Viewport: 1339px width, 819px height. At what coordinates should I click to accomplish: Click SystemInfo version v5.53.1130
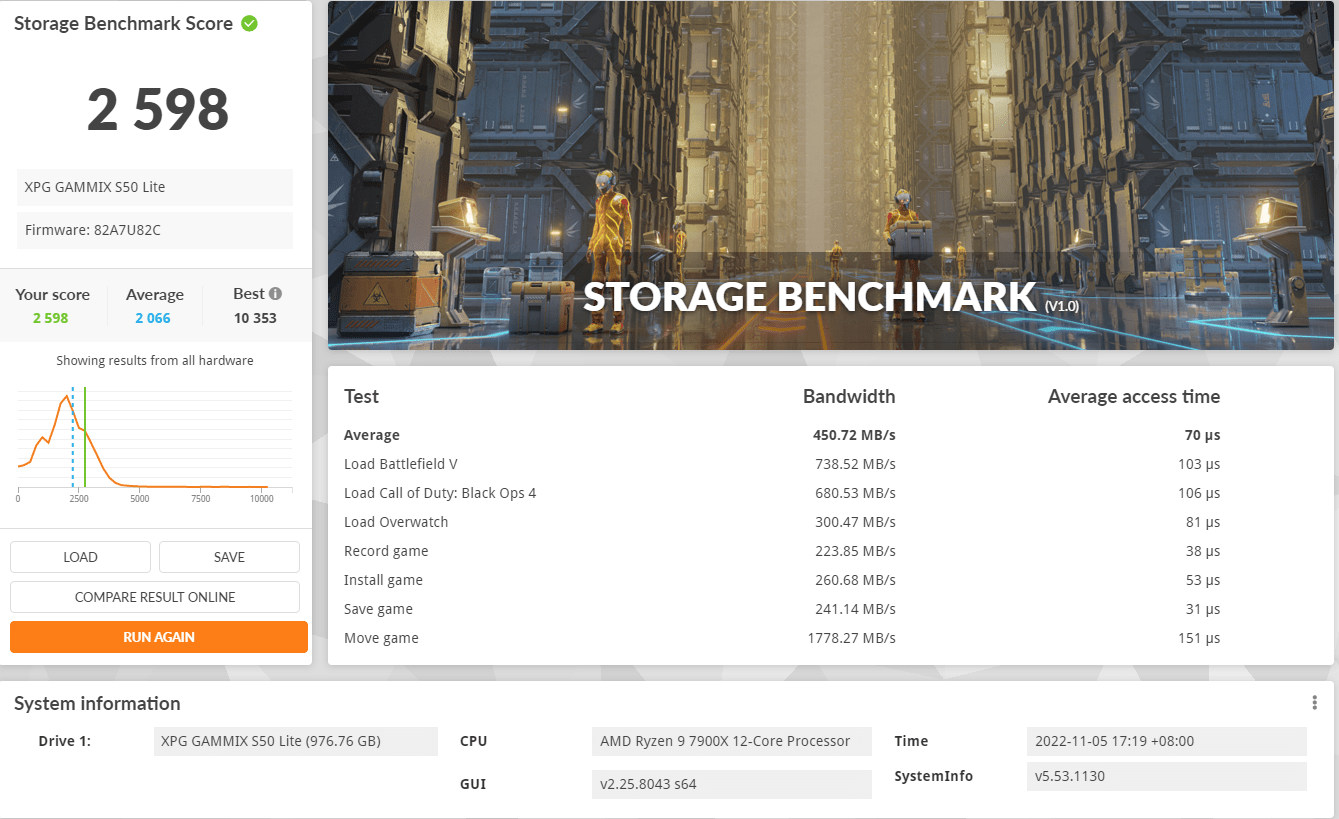click(1166, 776)
